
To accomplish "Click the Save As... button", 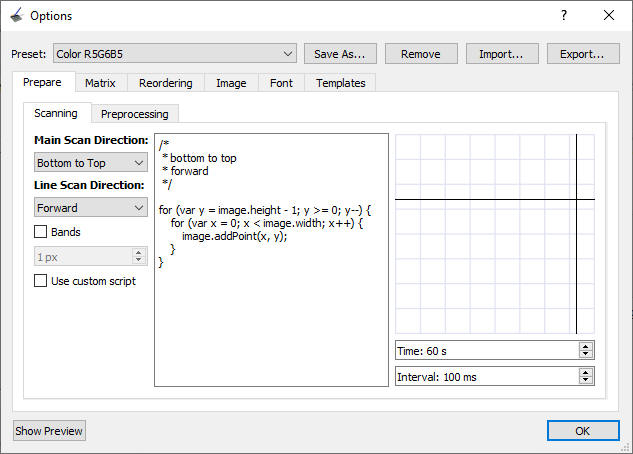I will (x=340, y=53).
